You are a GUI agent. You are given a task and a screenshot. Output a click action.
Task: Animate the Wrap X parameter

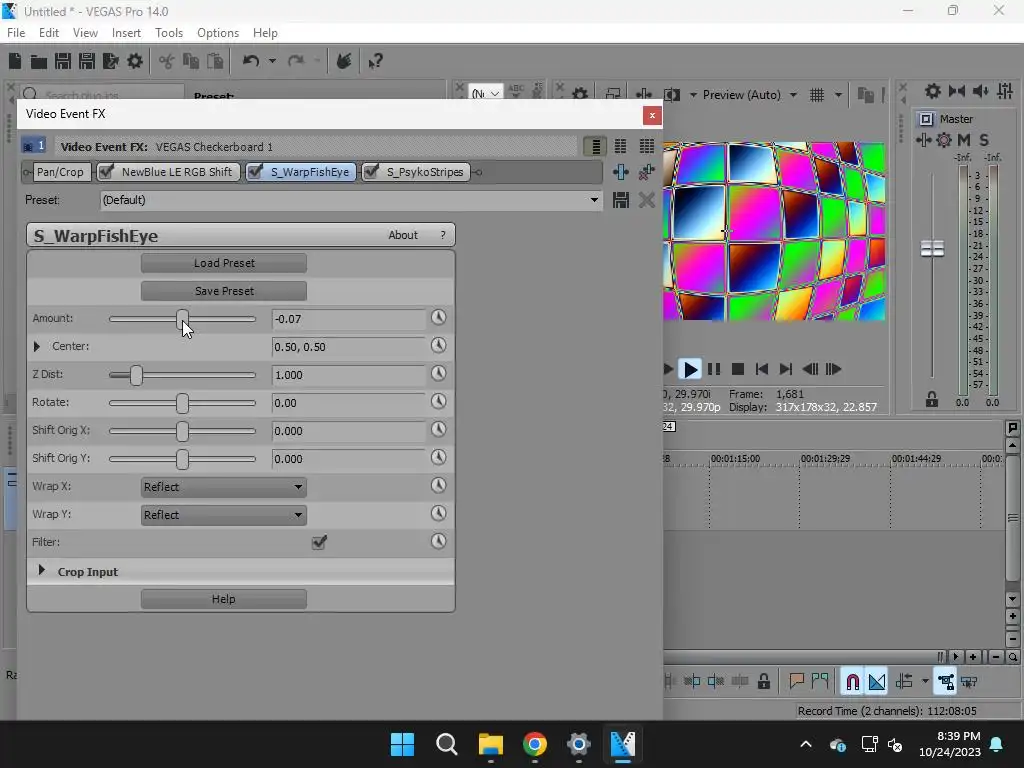pos(438,486)
